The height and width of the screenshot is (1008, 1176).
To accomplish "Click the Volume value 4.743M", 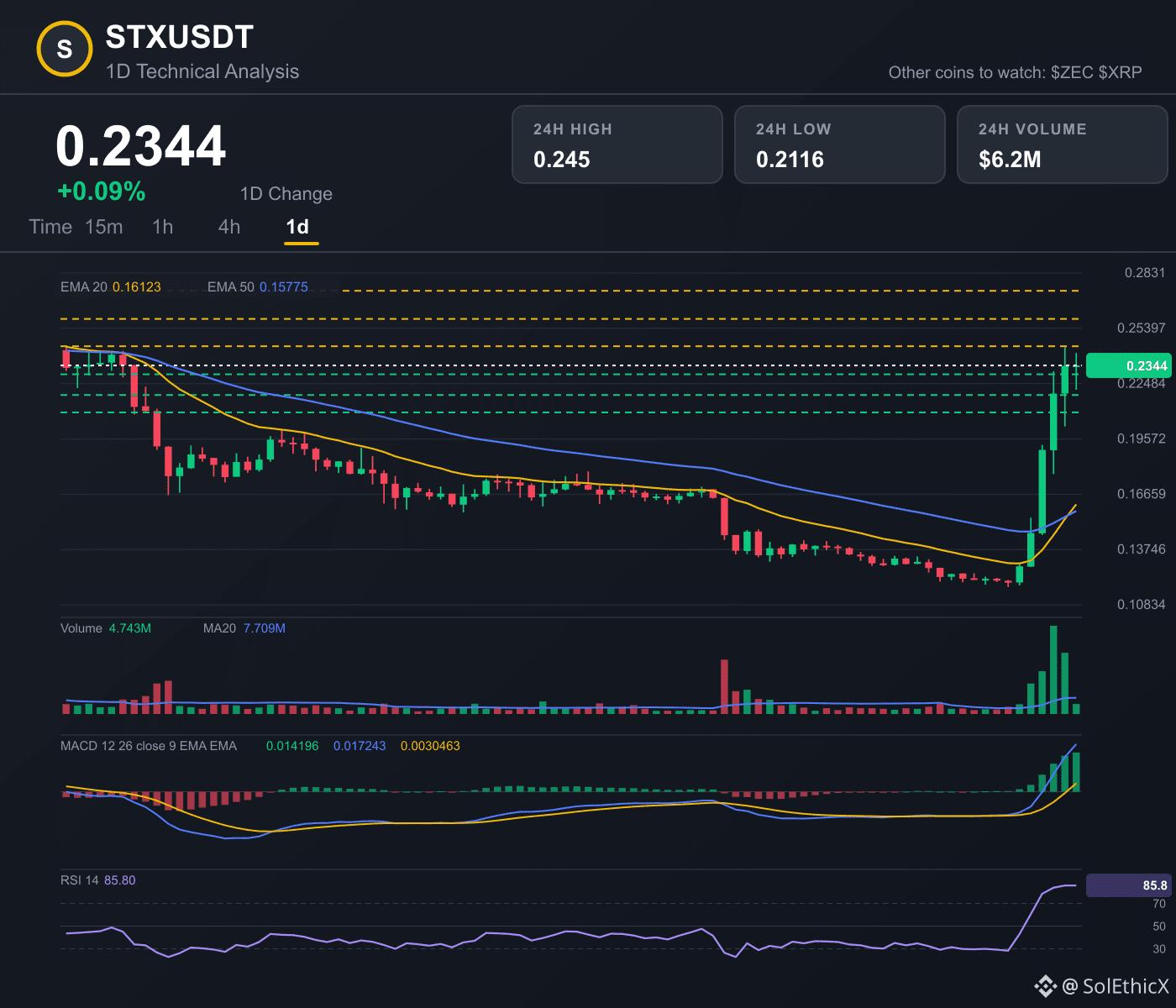I will coord(130,628).
